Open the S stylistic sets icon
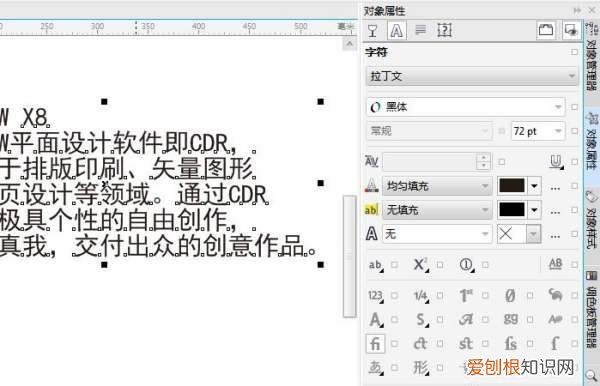The height and width of the screenshot is (386, 600). click(422, 320)
